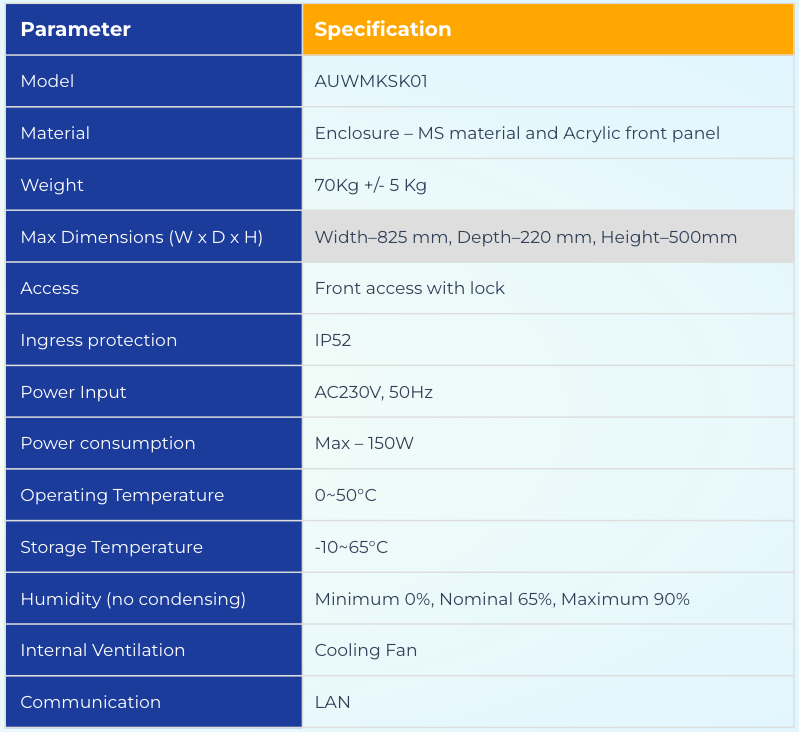Click the Front access with lock value
This screenshot has width=799, height=732.
click(x=409, y=288)
